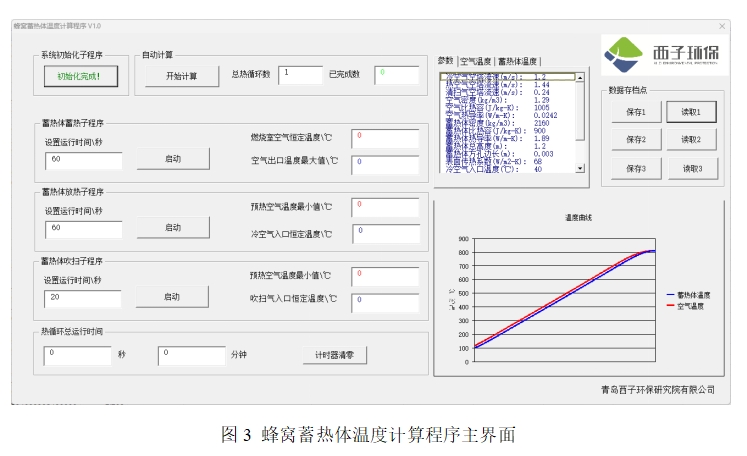This screenshot has height=456, width=747.
Task: Focus 设置运行时间 field in 蓄热体放热子程序
Action: point(83,229)
